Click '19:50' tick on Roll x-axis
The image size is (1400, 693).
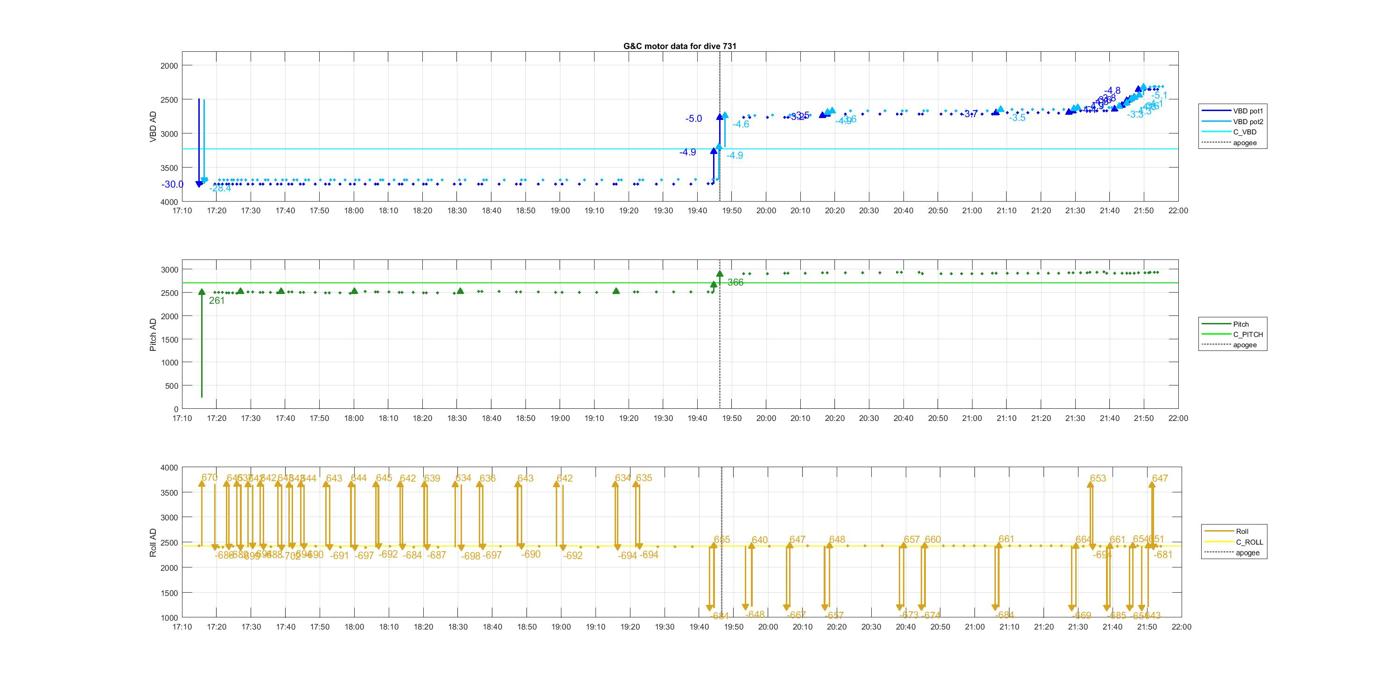(x=733, y=627)
